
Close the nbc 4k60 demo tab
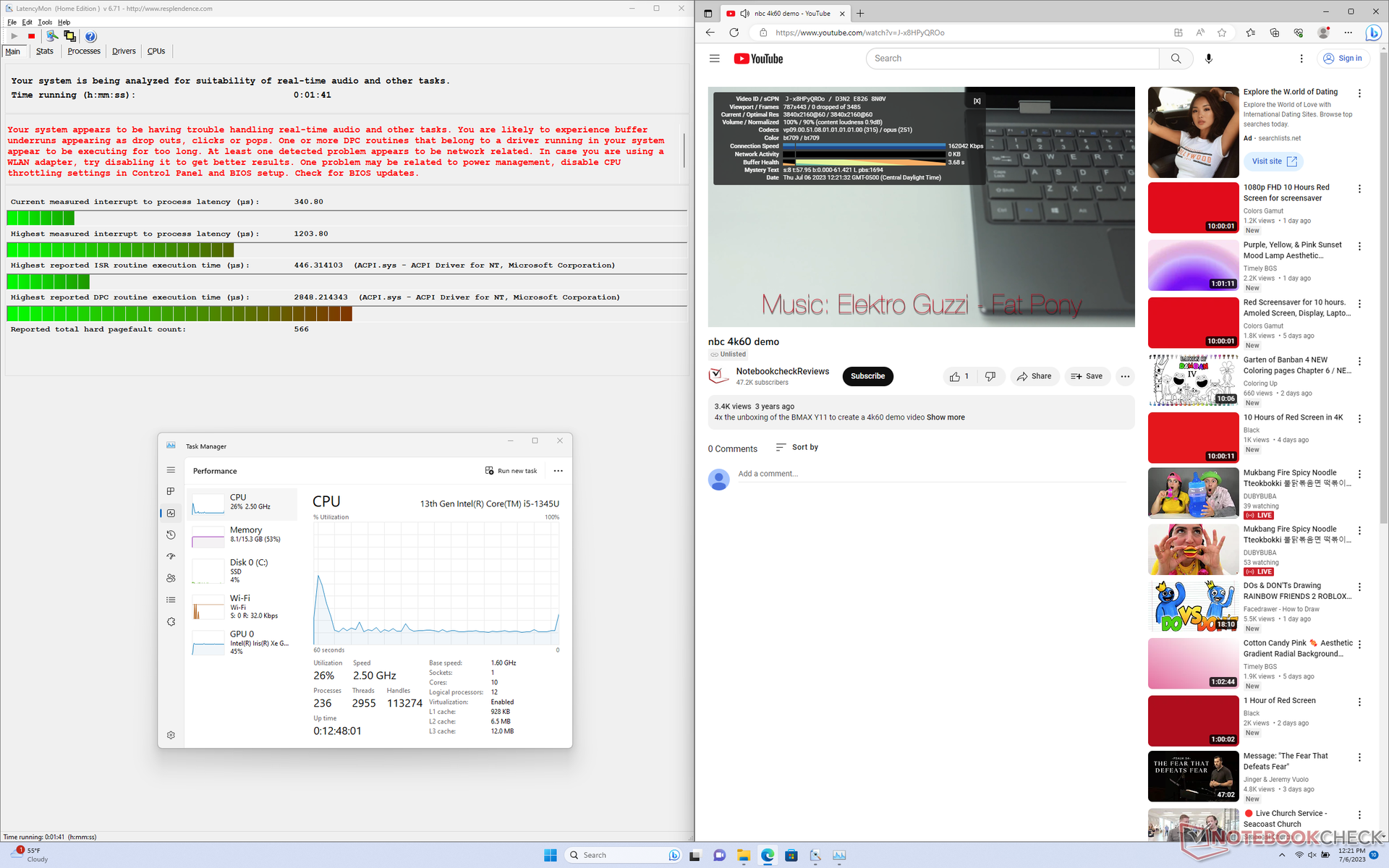[x=842, y=13]
